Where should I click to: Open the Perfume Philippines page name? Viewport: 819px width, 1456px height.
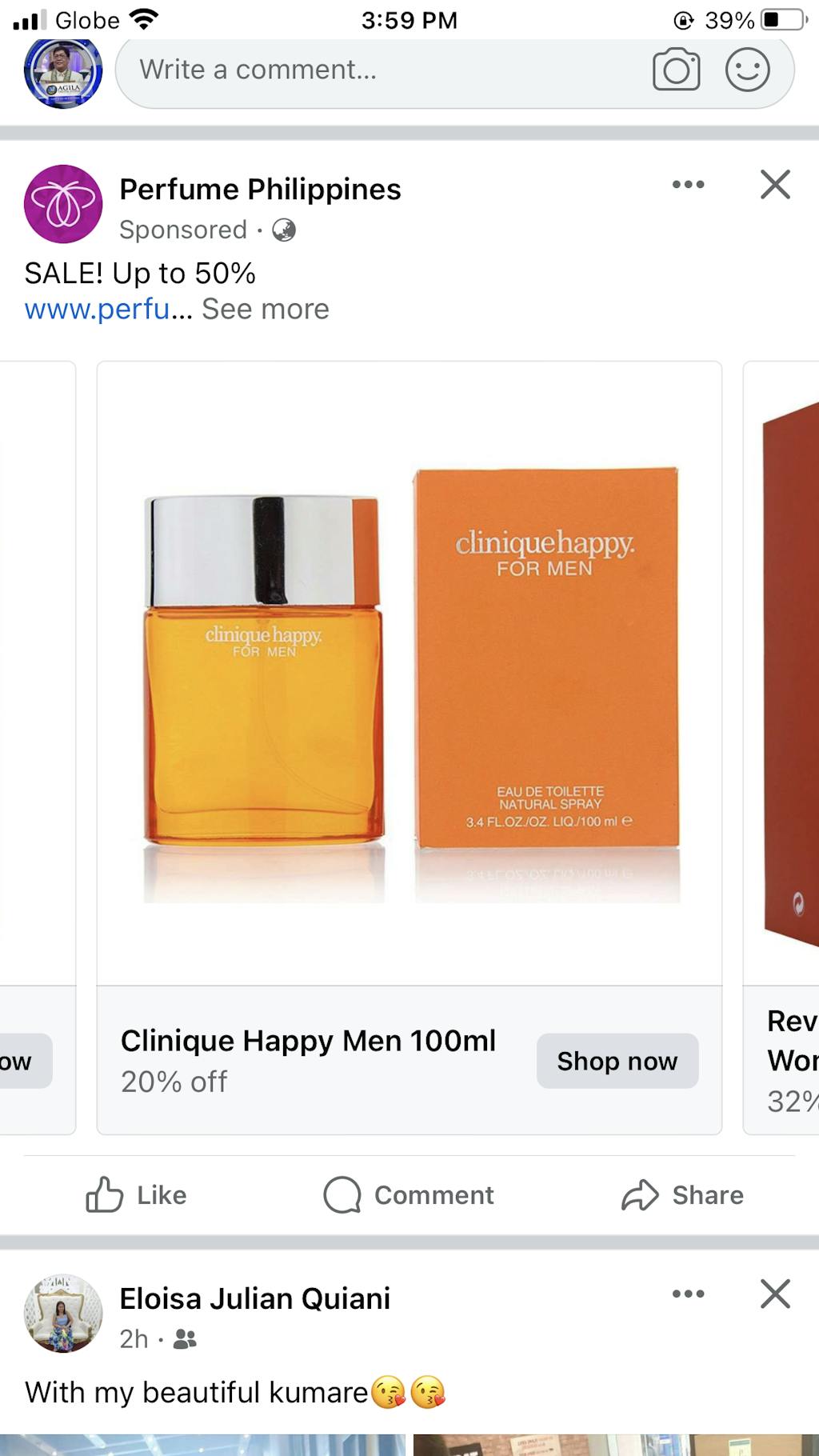click(260, 190)
